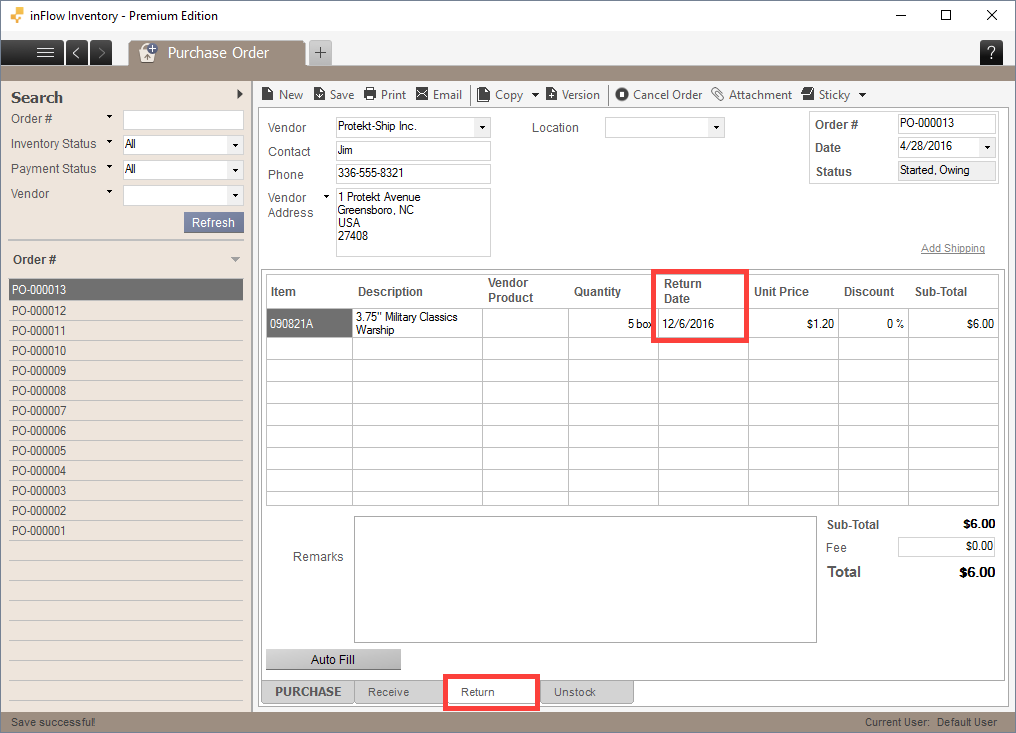Screen dimensions: 1016x733
Task: Open the Location dropdown
Action: pos(716,127)
